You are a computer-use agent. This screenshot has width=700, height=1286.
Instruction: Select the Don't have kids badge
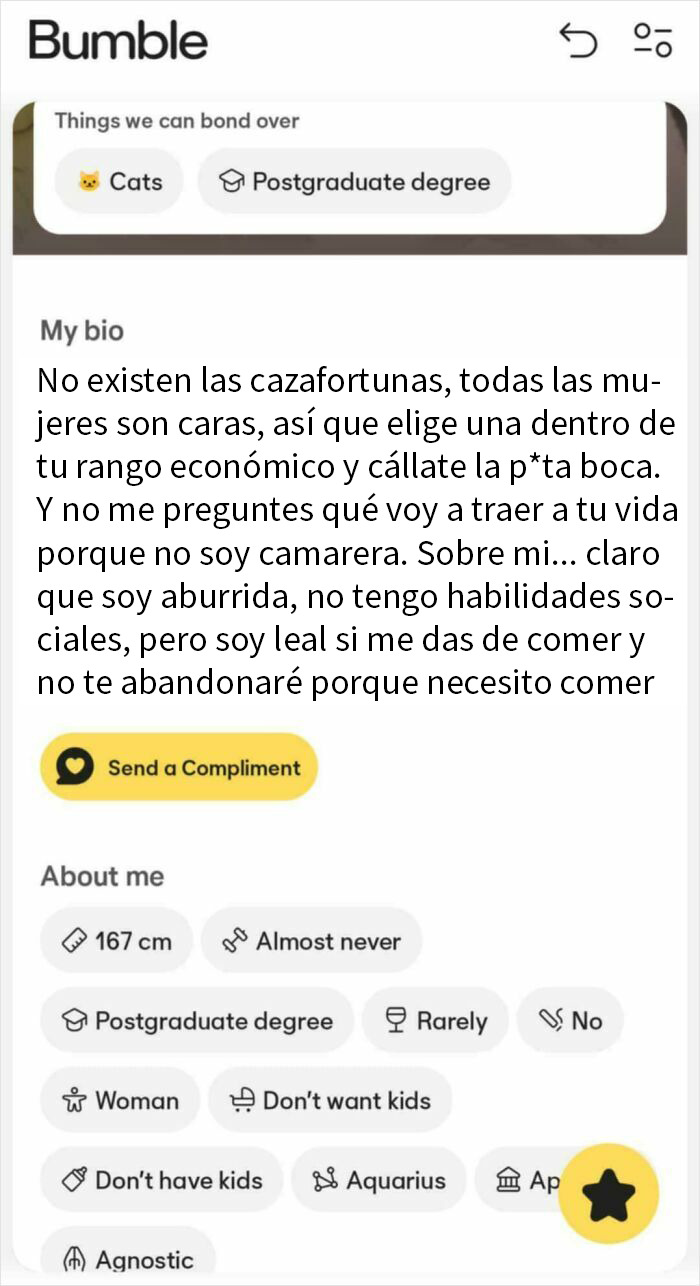pyautogui.click(x=163, y=1180)
